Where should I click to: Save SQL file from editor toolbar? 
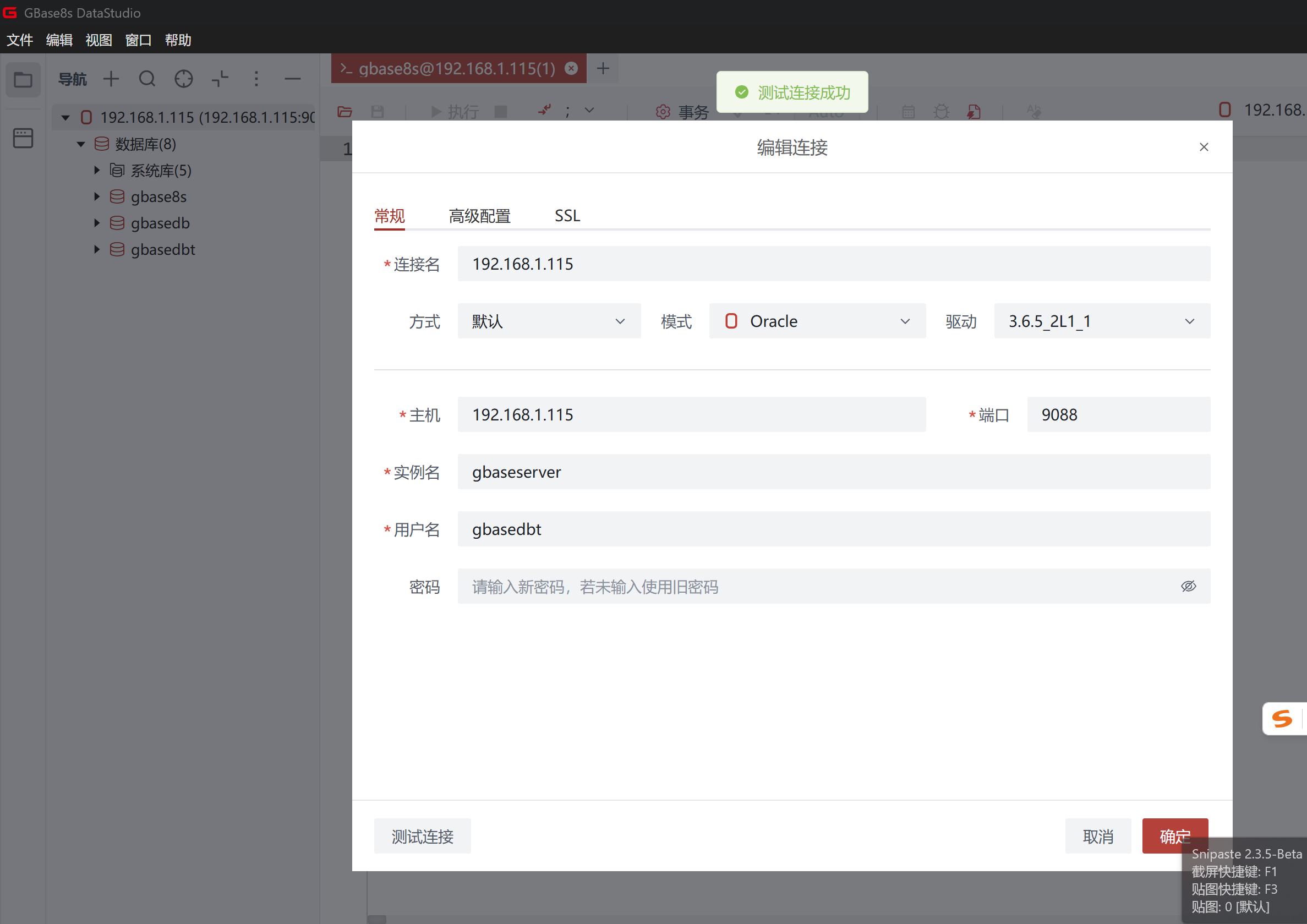pyautogui.click(x=378, y=112)
